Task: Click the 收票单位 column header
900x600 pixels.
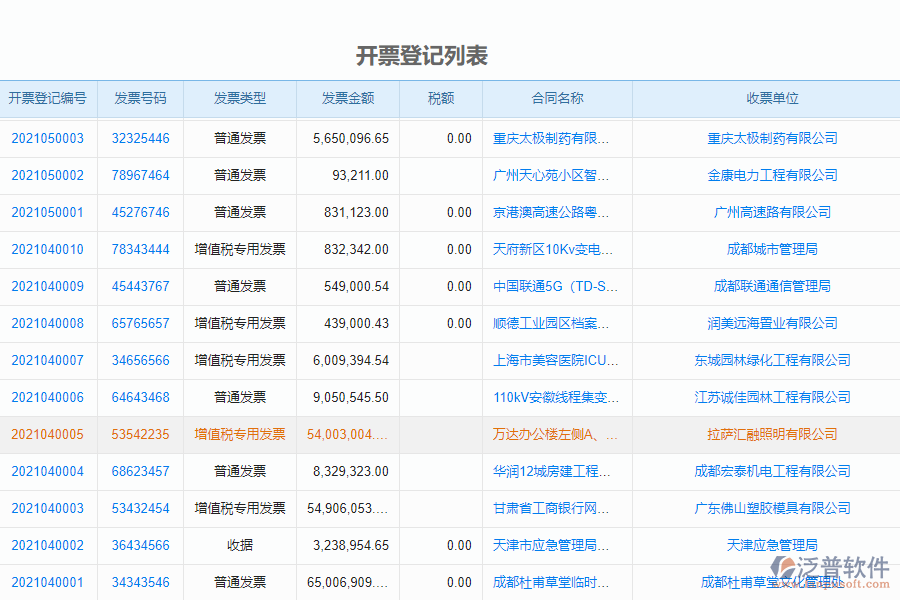Action: [x=773, y=98]
